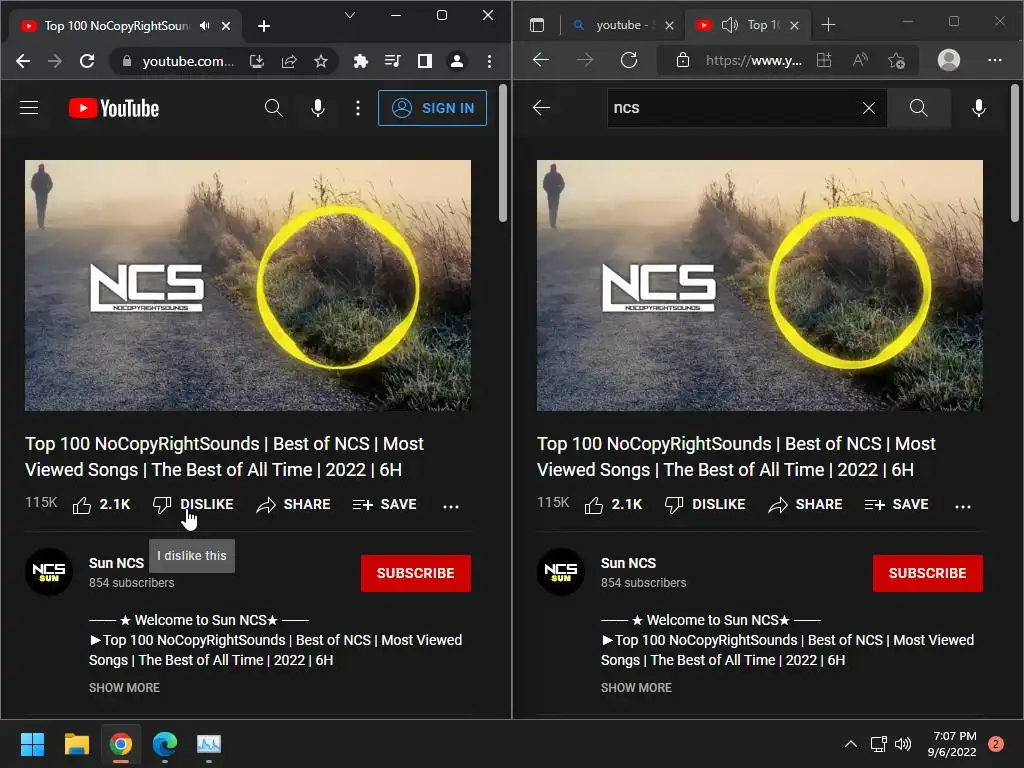
Task: Click Edge site info lock icon
Action: [x=682, y=60]
